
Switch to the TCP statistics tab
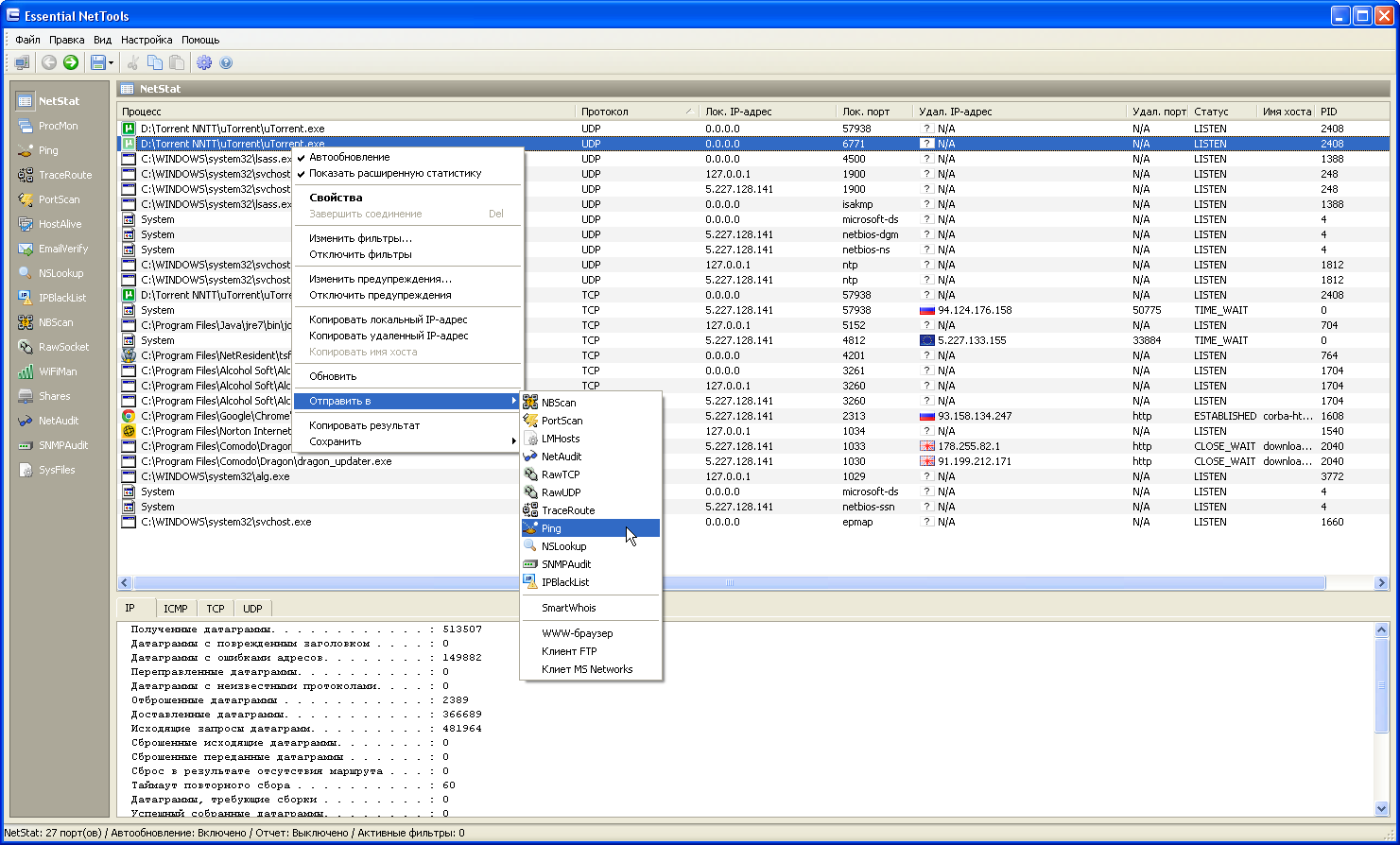[216, 609]
